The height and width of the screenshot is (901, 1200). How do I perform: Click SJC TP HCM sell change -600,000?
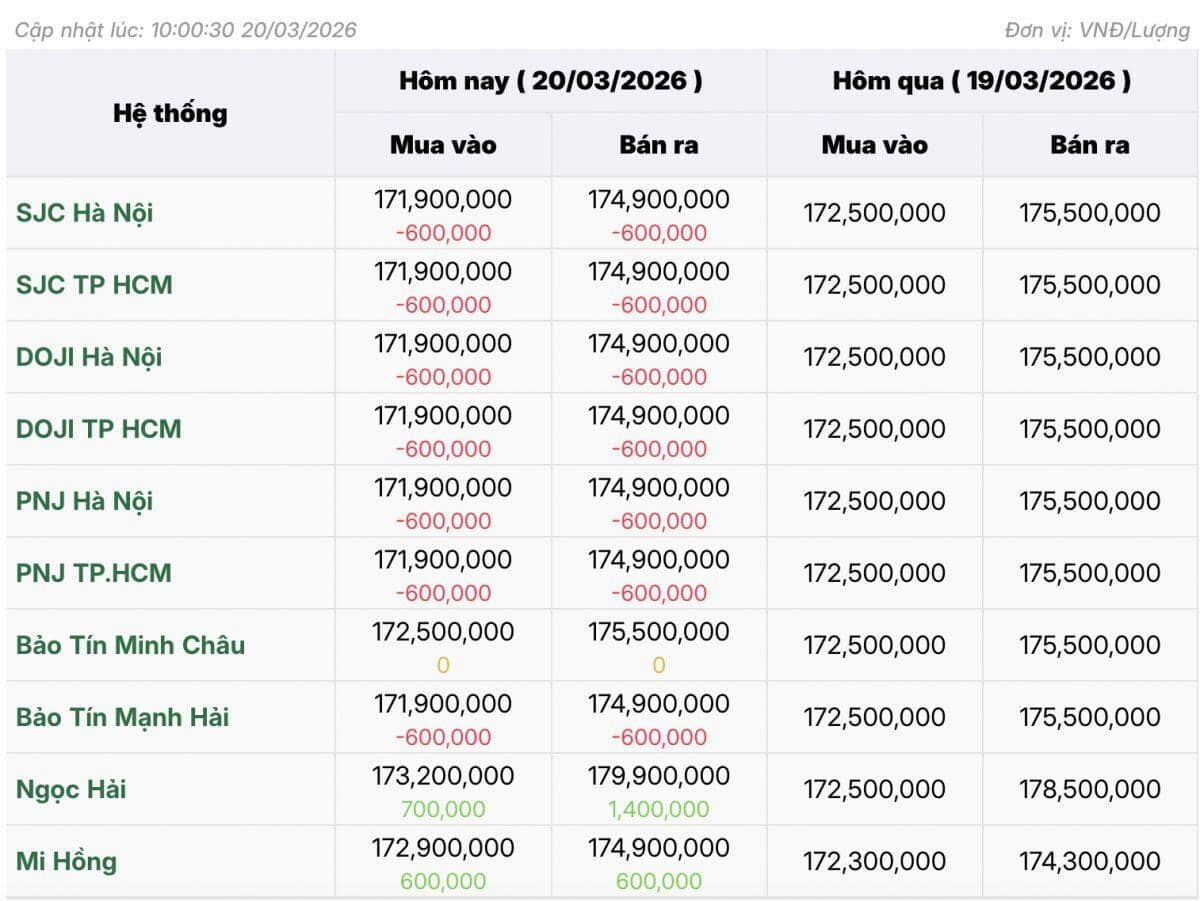[x=659, y=305]
